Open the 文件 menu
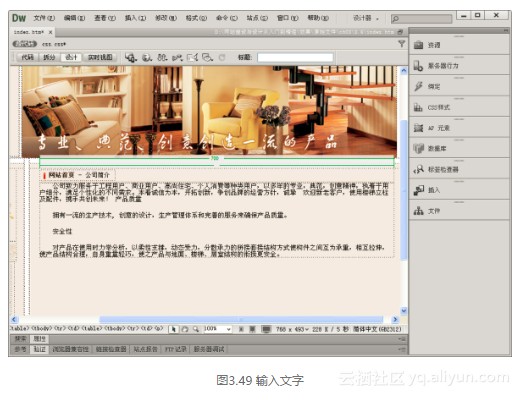This screenshot has width=520, height=397. coord(44,18)
